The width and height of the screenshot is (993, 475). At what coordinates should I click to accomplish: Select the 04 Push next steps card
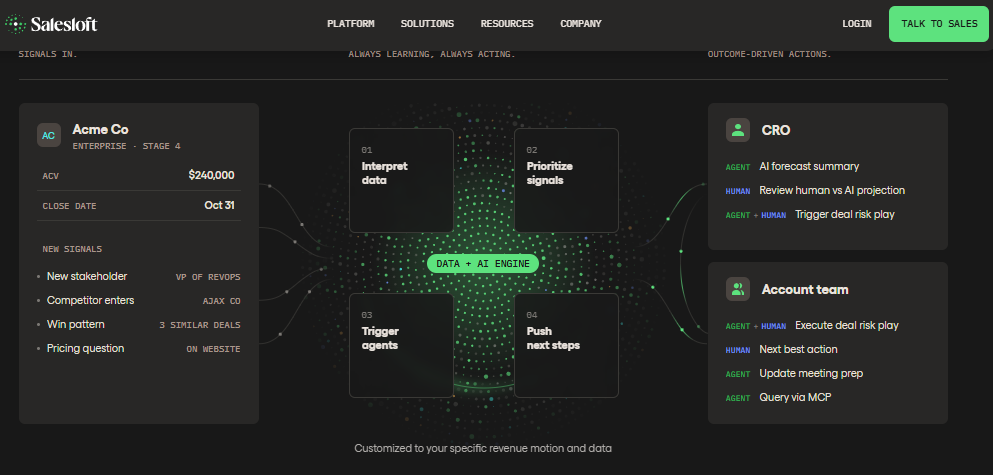(566, 345)
